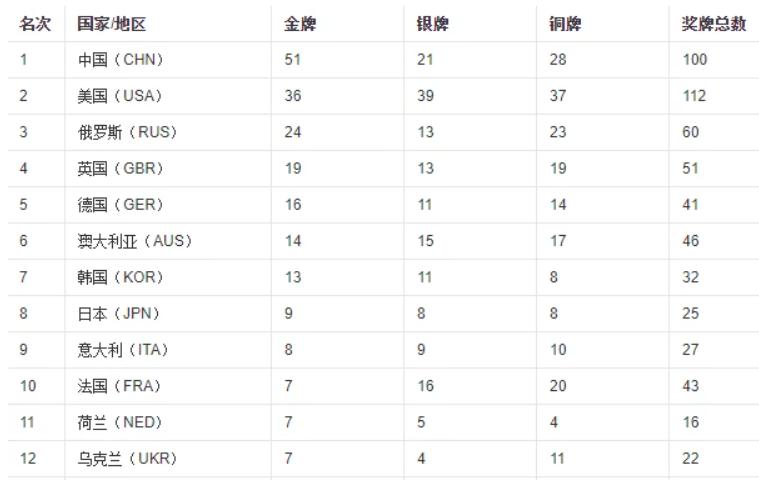The height and width of the screenshot is (481, 759).
Task: Click China's total medal count of 100
Action: (x=695, y=60)
